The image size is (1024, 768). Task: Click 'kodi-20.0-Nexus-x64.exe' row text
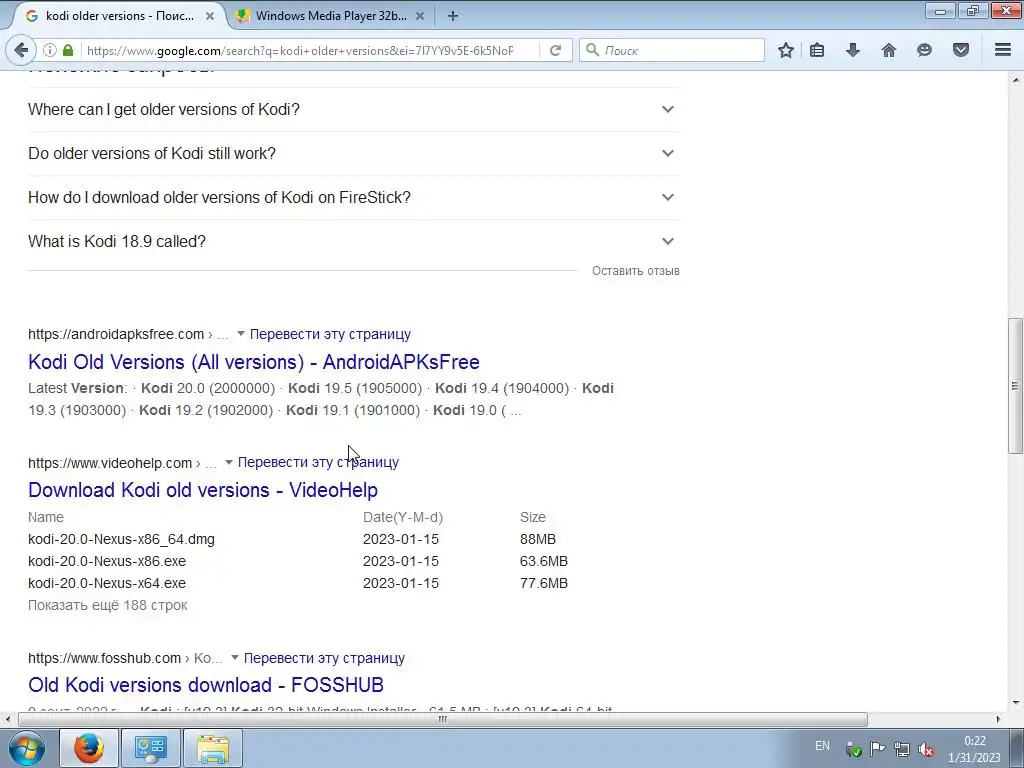tap(107, 583)
